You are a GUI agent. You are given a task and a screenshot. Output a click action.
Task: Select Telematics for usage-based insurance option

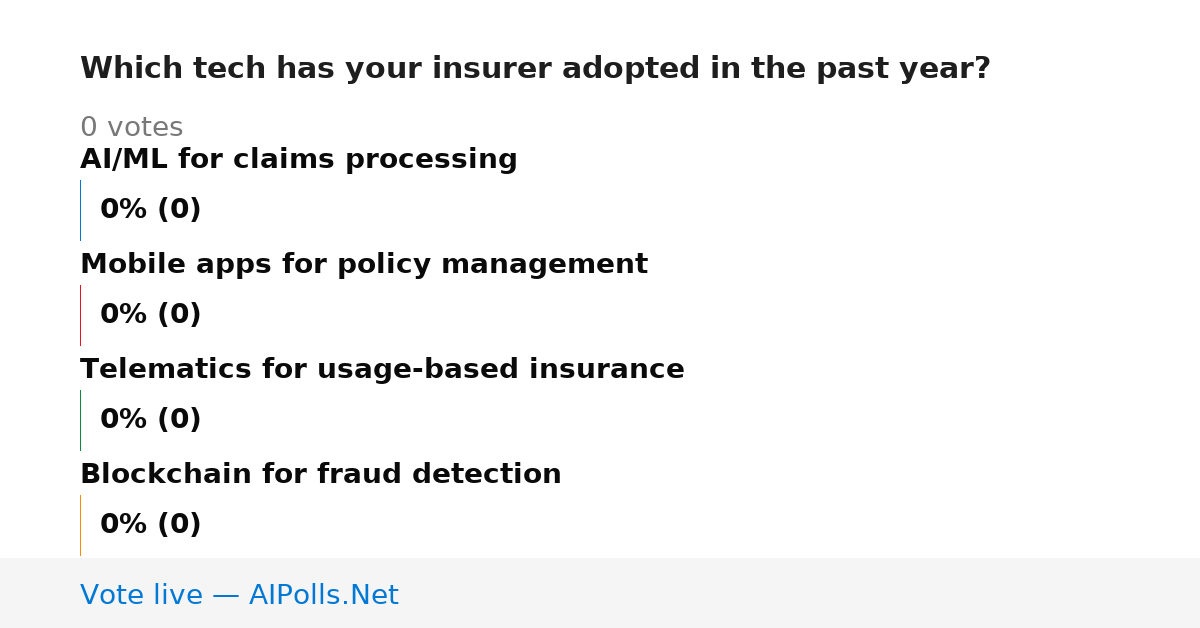pyautogui.click(x=382, y=370)
